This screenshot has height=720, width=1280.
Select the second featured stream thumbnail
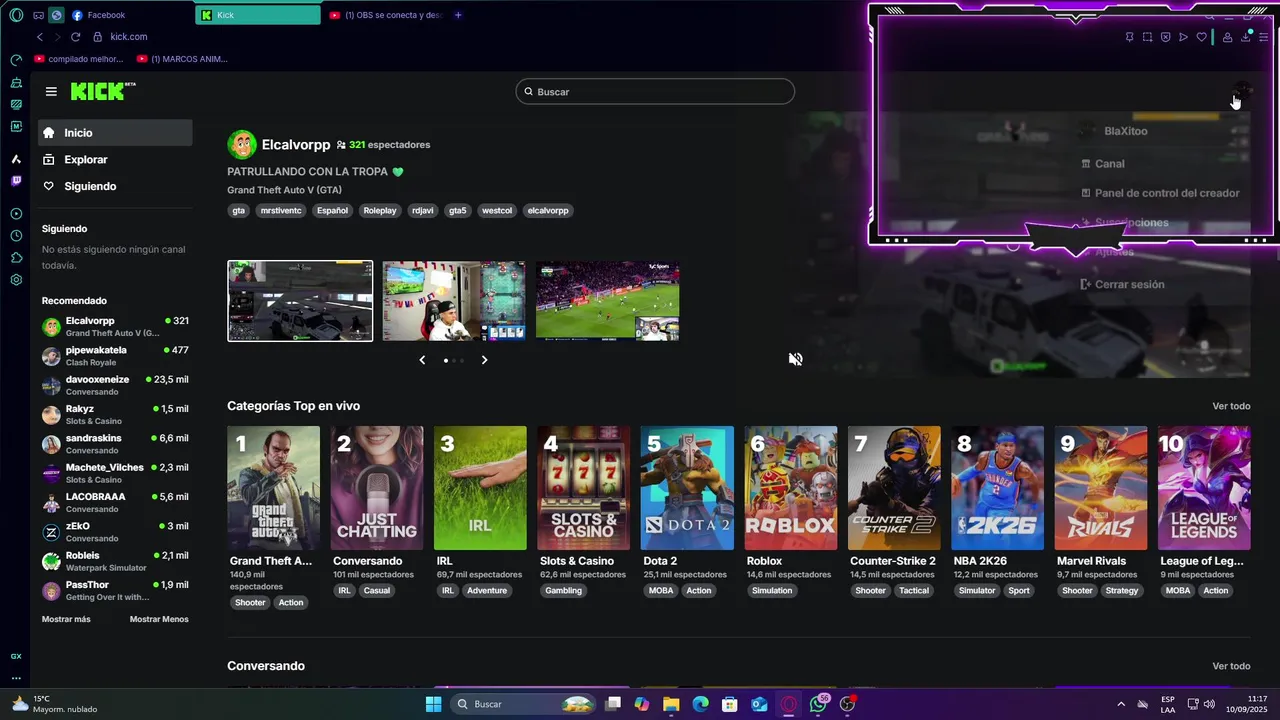(454, 301)
